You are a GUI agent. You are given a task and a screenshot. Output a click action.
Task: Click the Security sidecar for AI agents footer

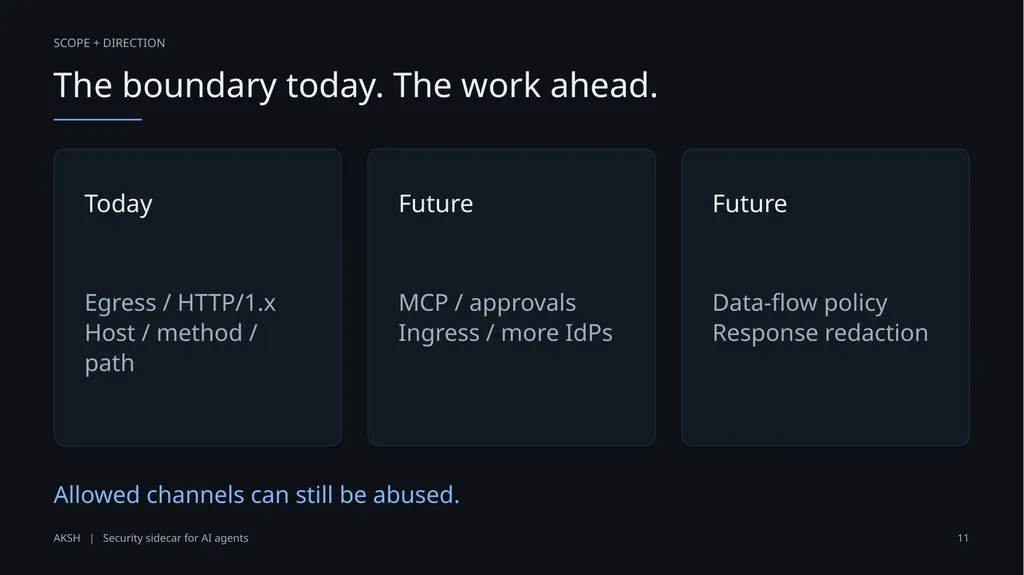coord(176,538)
